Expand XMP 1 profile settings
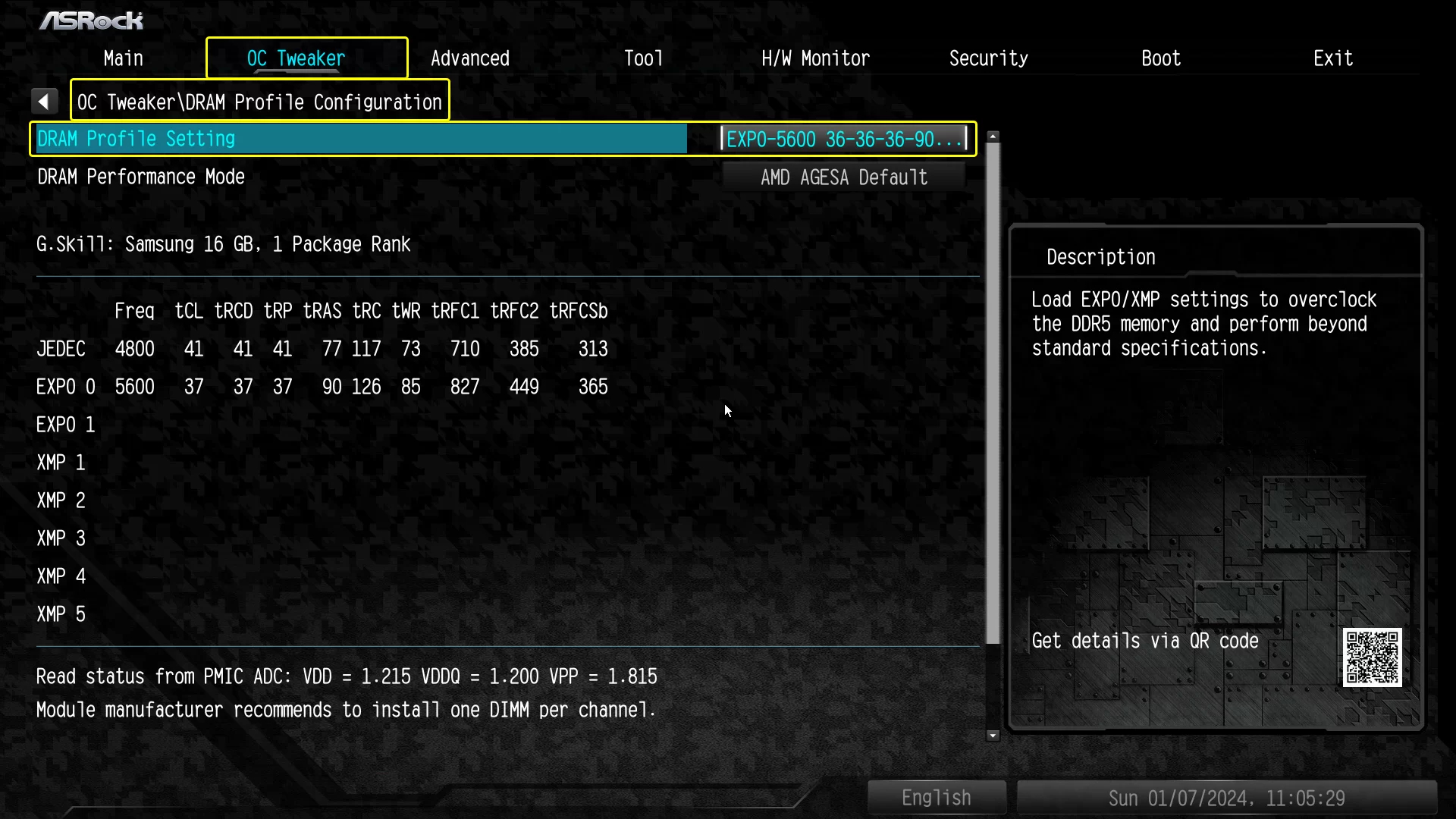The image size is (1456, 819). point(61,461)
